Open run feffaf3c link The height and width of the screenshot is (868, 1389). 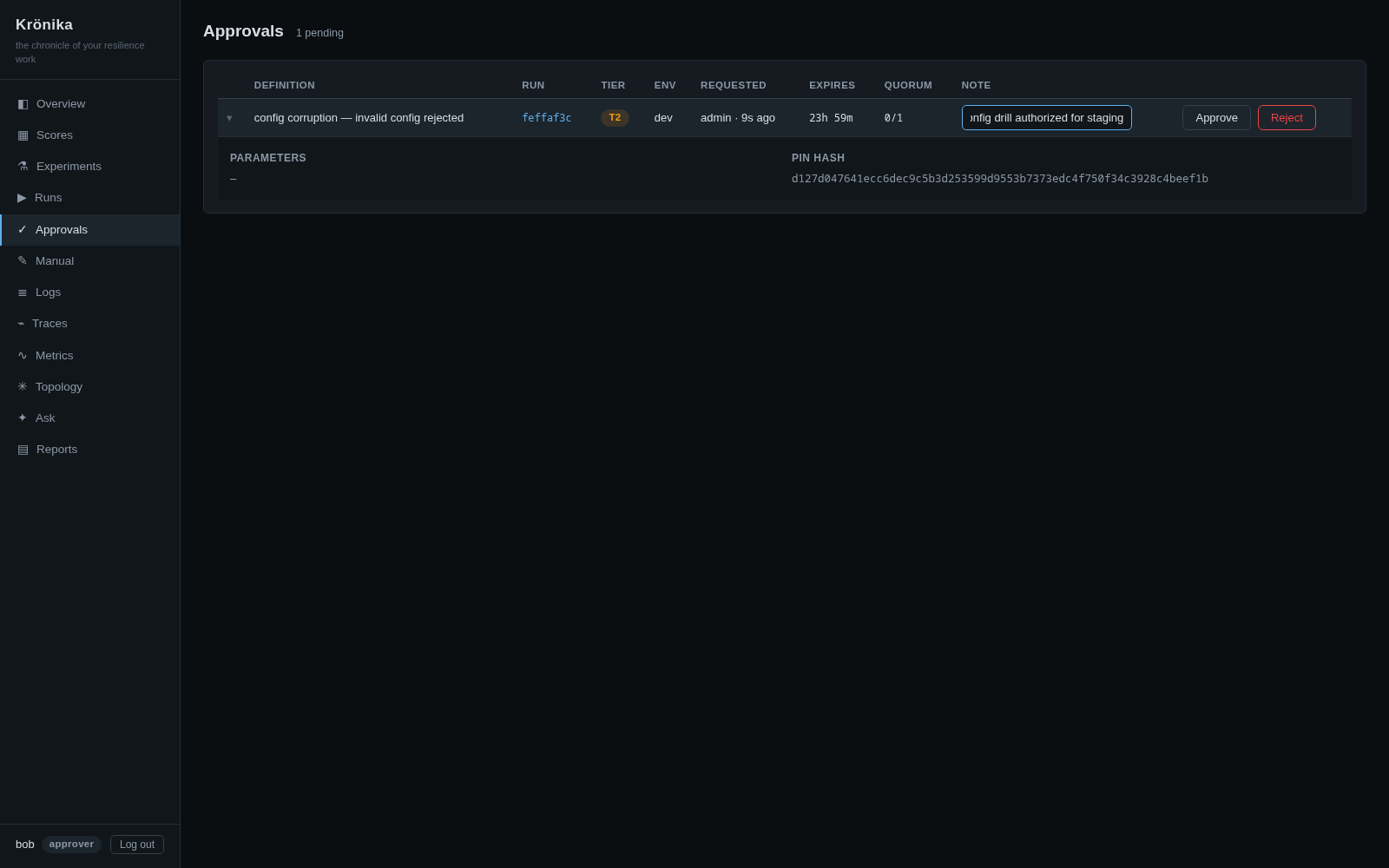tap(547, 118)
